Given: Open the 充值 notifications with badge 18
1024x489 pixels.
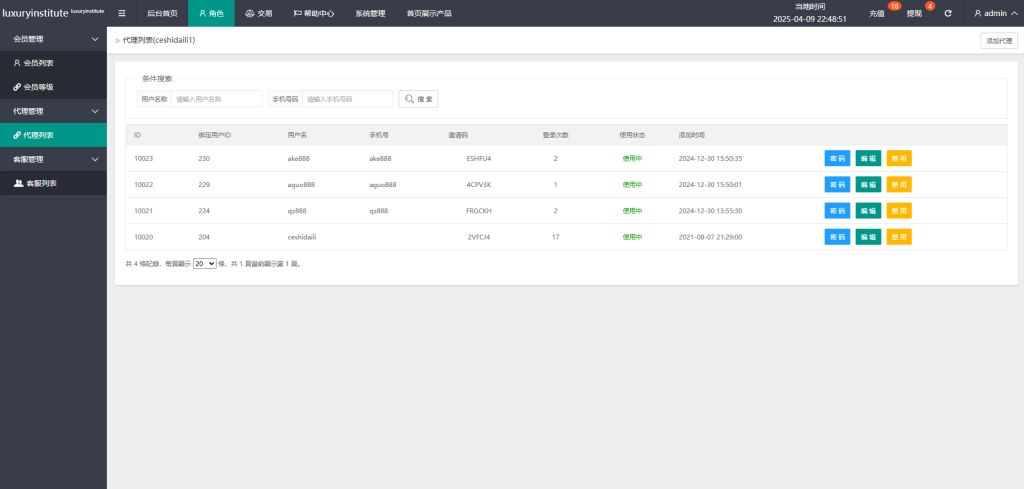Looking at the screenshot, I should (877, 13).
